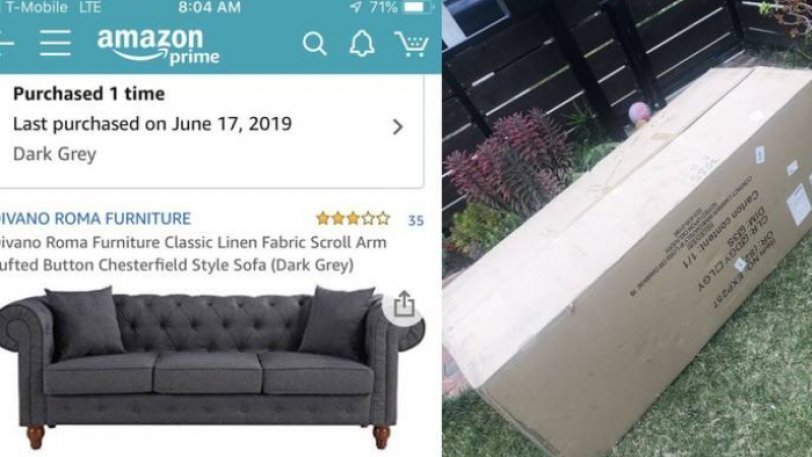Tap the battery indicator

click(416, 7)
